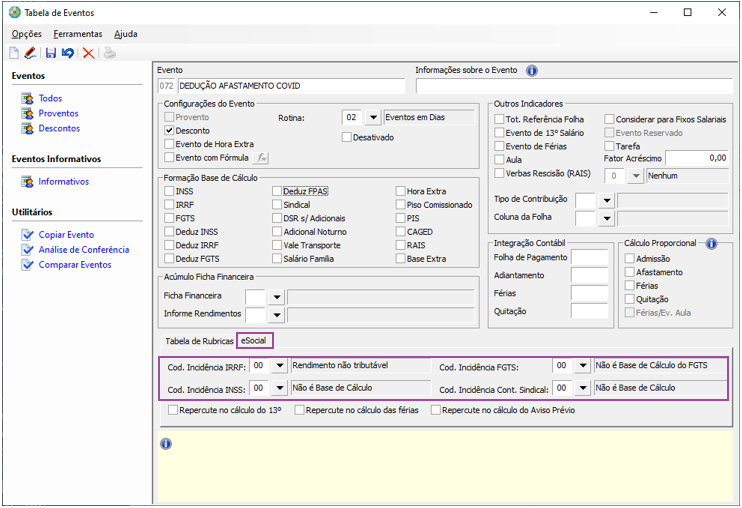Expand the Cod. Incidência IRRF dropdown
Image resolution: width=742 pixels, height=508 pixels.
[280, 366]
